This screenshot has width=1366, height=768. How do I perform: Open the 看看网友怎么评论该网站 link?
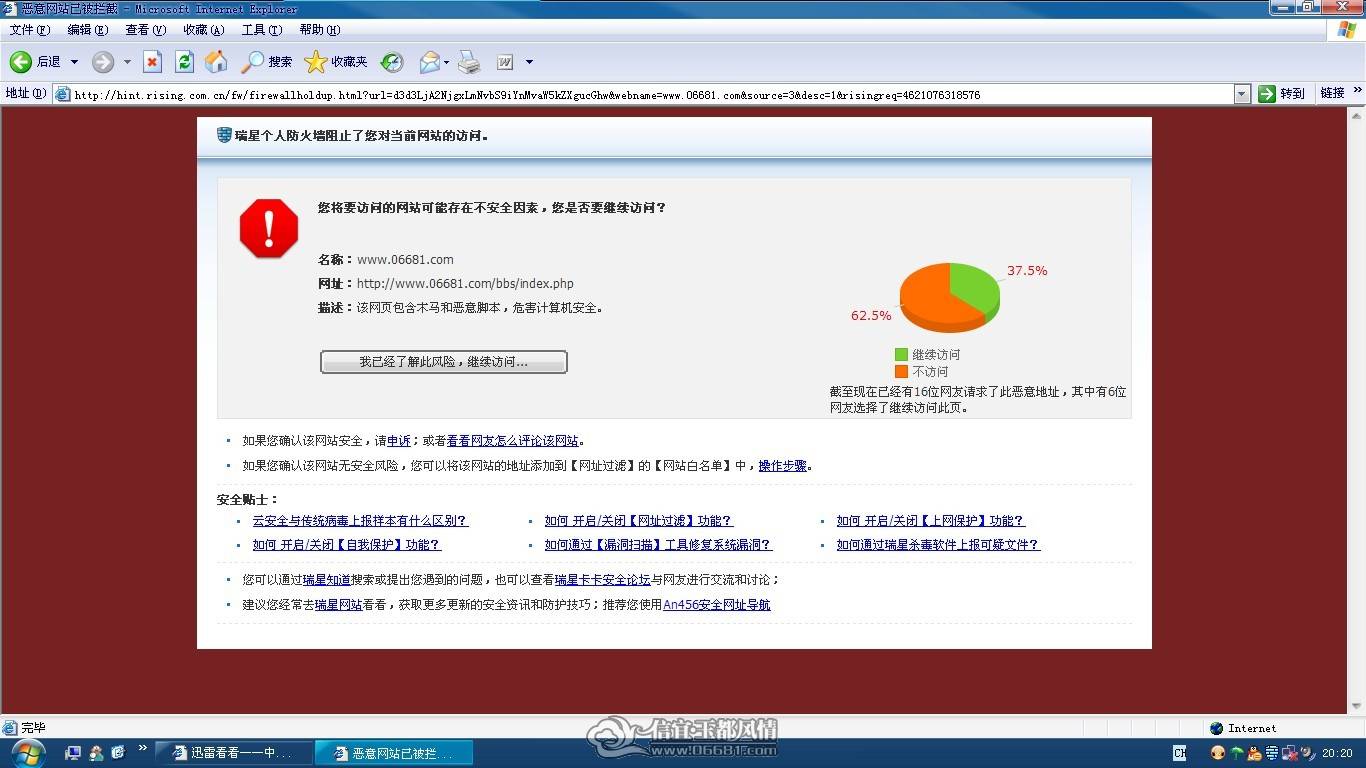tap(513, 441)
